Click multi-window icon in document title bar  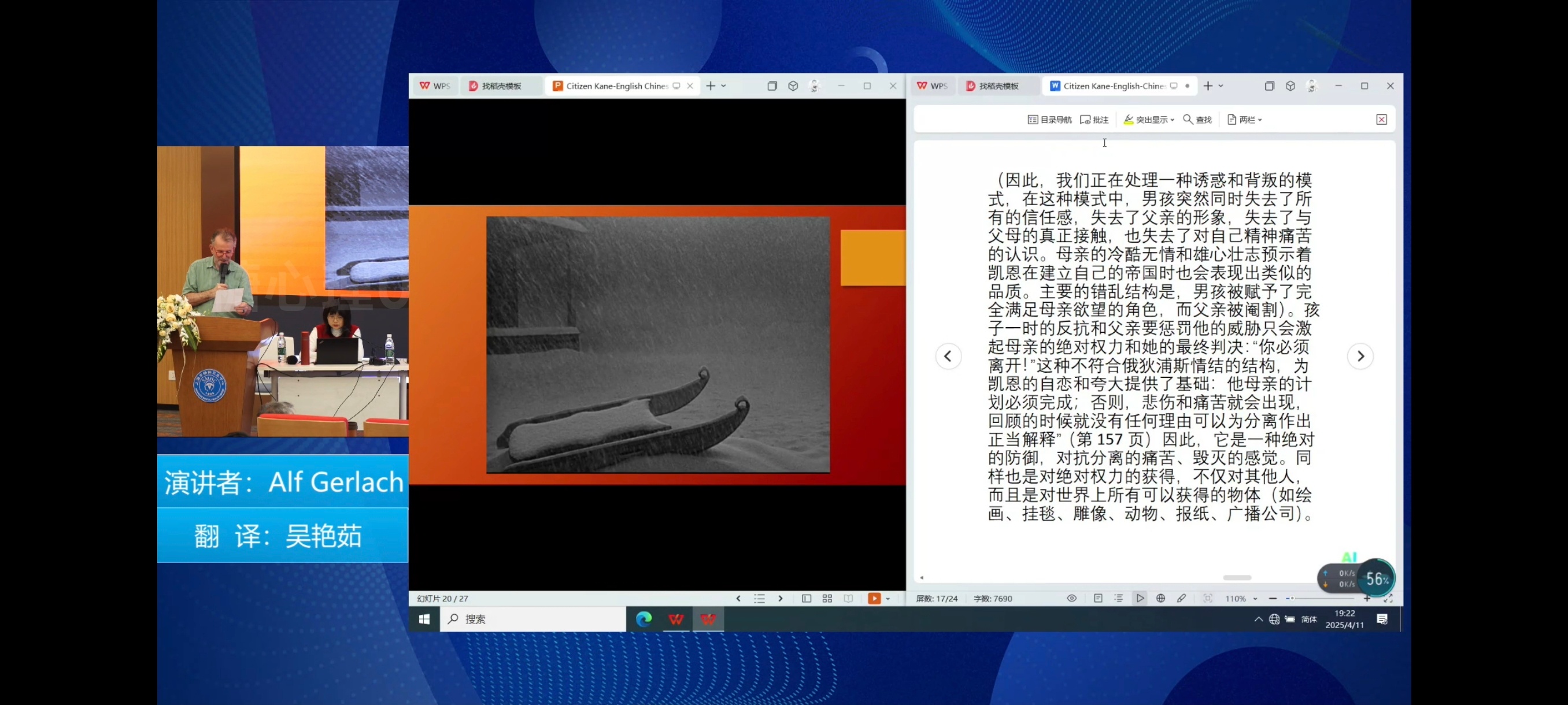pyautogui.click(x=1270, y=86)
